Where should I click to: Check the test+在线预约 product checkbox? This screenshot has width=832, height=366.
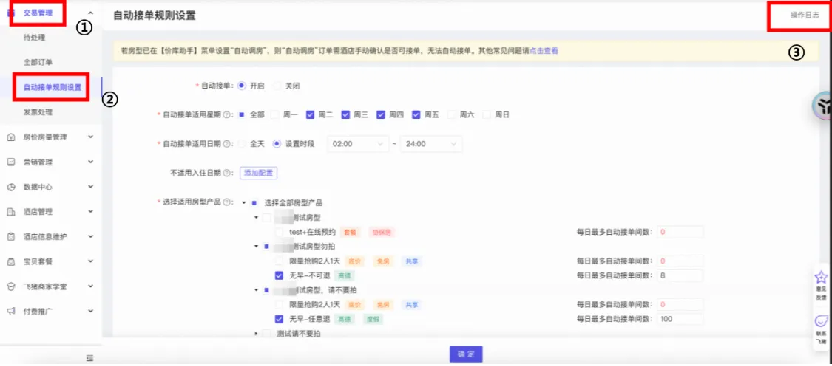point(279,232)
